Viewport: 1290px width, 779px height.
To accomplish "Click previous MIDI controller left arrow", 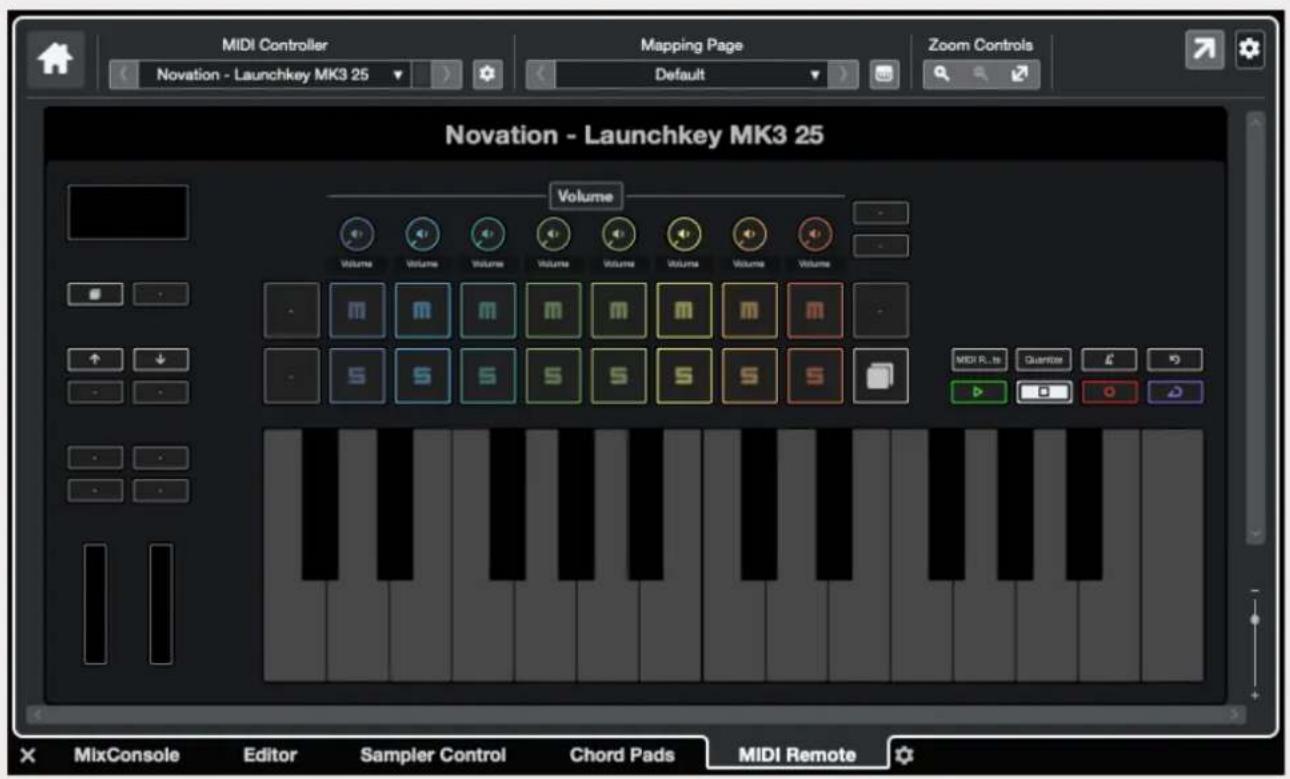I will [x=124, y=75].
